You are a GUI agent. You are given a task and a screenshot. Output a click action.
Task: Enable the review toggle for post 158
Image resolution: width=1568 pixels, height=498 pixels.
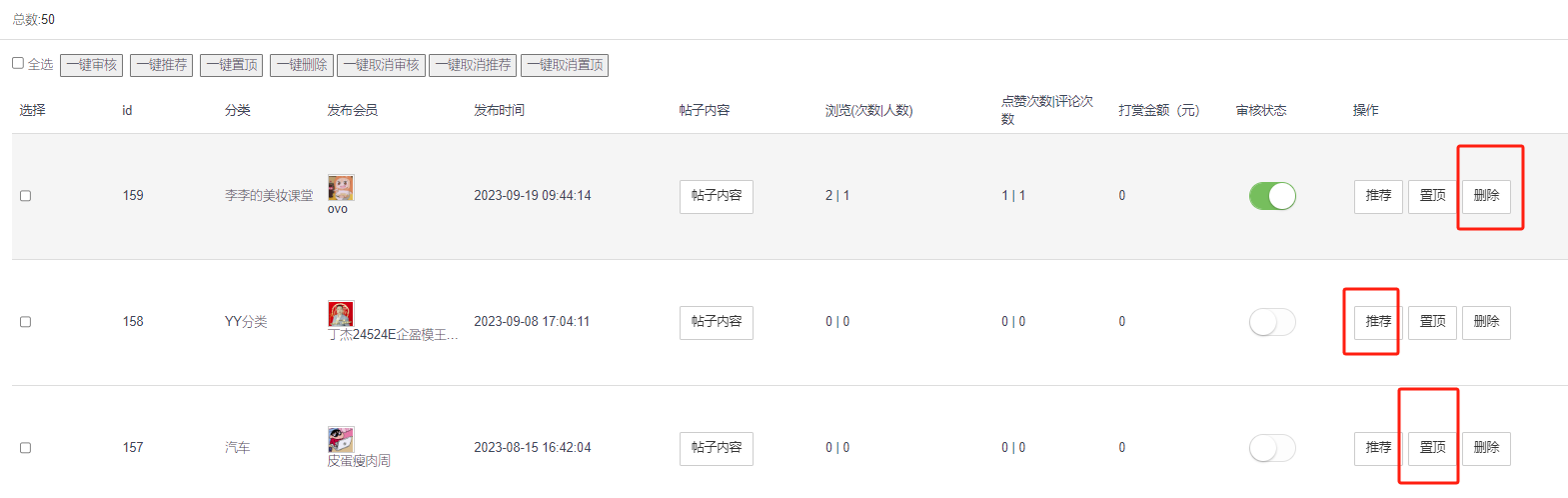tap(1272, 322)
